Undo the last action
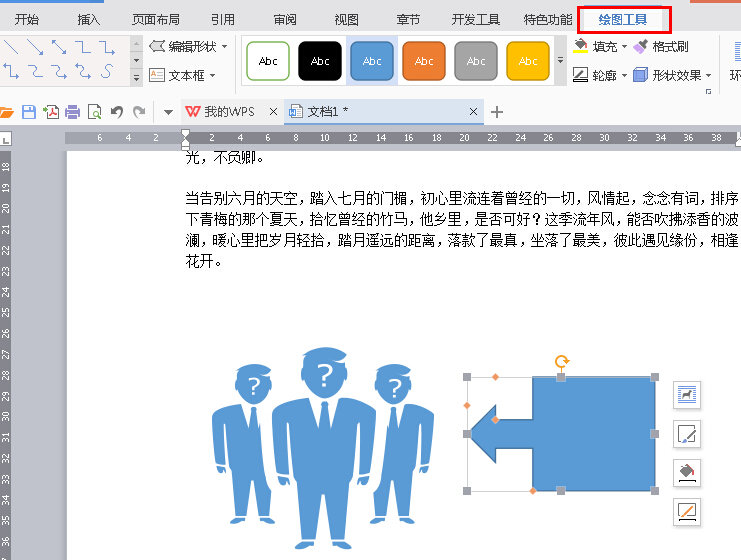741x560 pixels. click(x=116, y=111)
